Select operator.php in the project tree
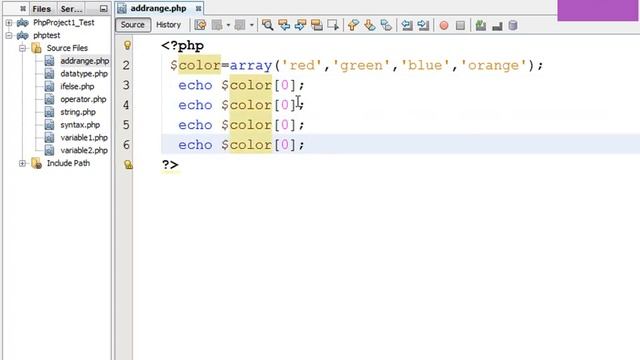640x360 pixels. 83,99
